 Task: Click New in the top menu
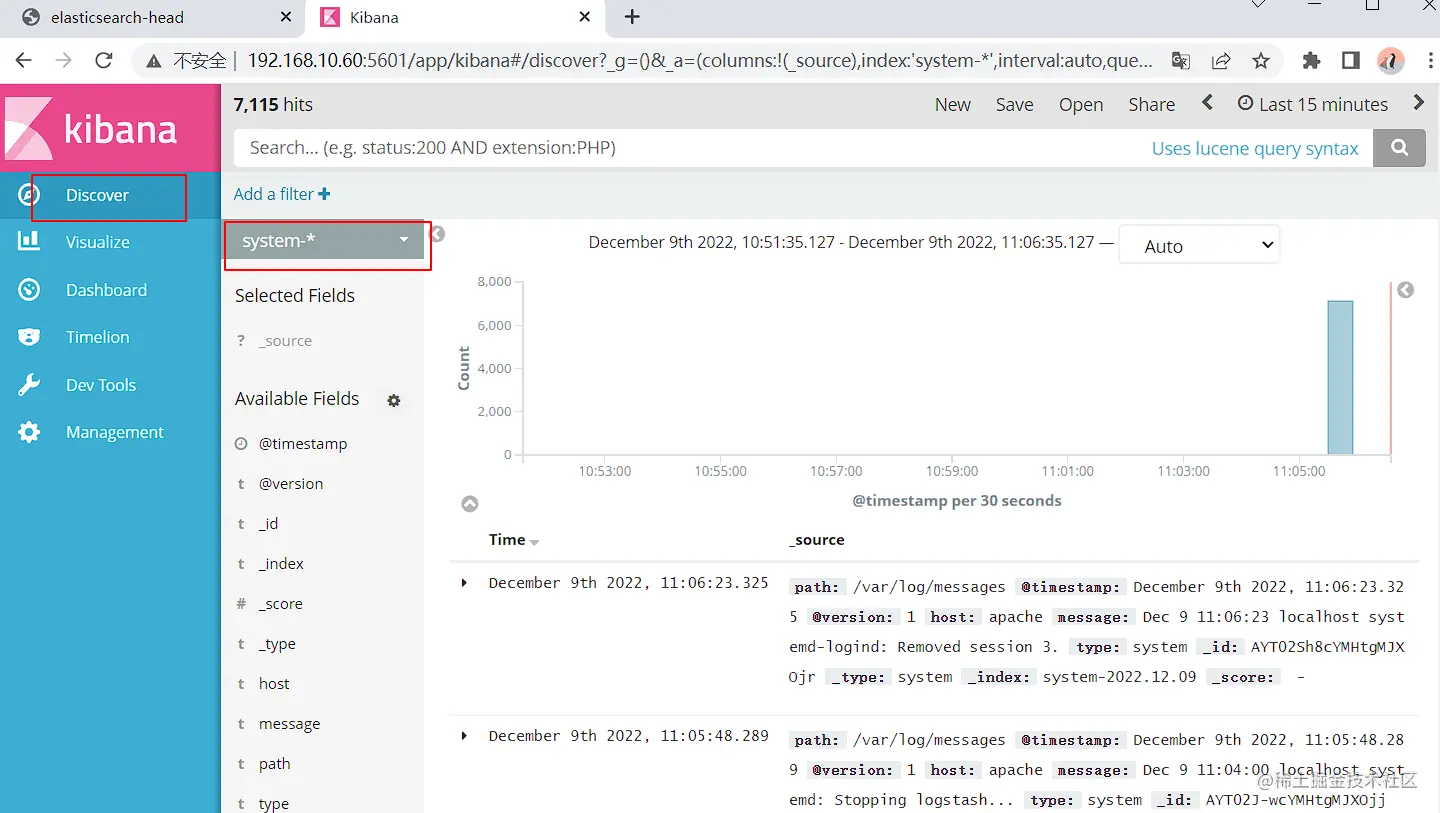[x=953, y=104]
